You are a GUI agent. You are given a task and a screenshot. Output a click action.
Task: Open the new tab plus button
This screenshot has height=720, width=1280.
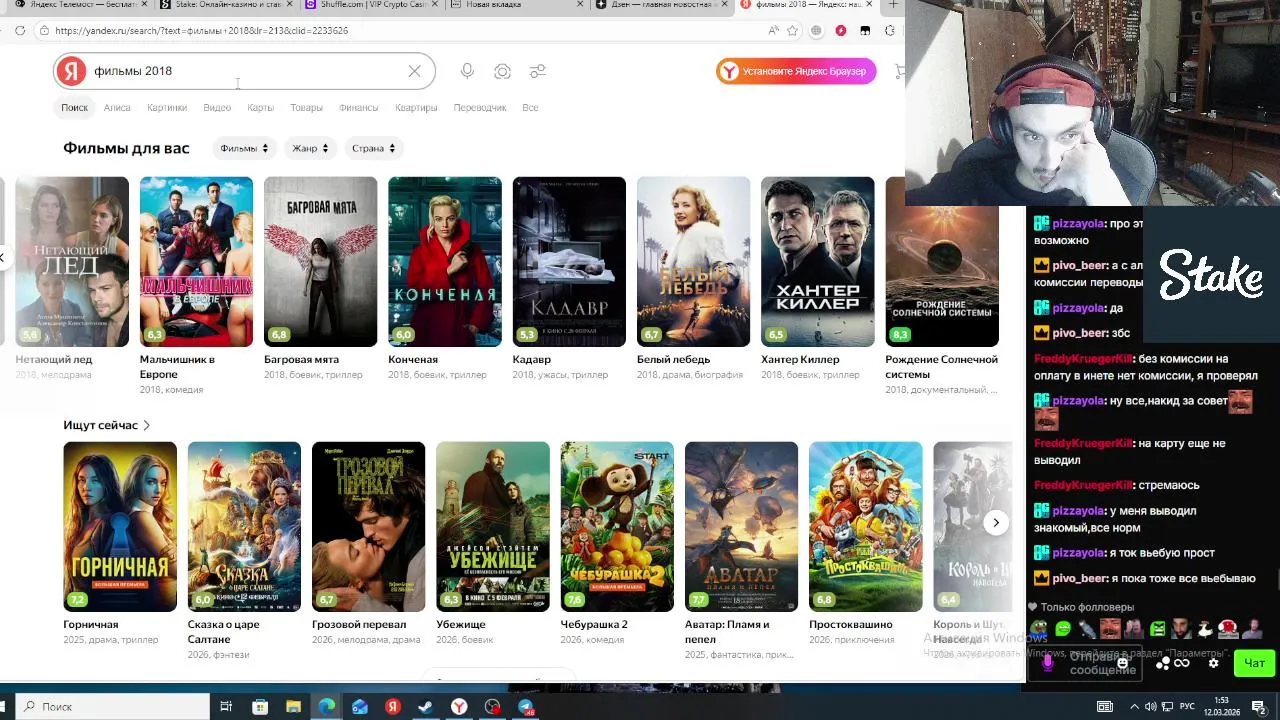pyautogui.click(x=893, y=5)
